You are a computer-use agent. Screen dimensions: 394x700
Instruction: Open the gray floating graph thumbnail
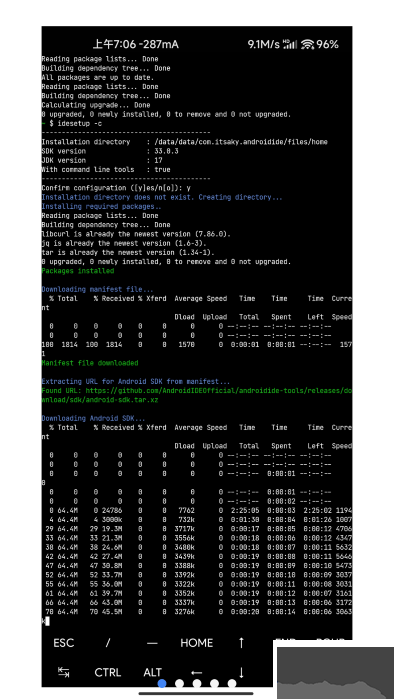click(x=336, y=673)
